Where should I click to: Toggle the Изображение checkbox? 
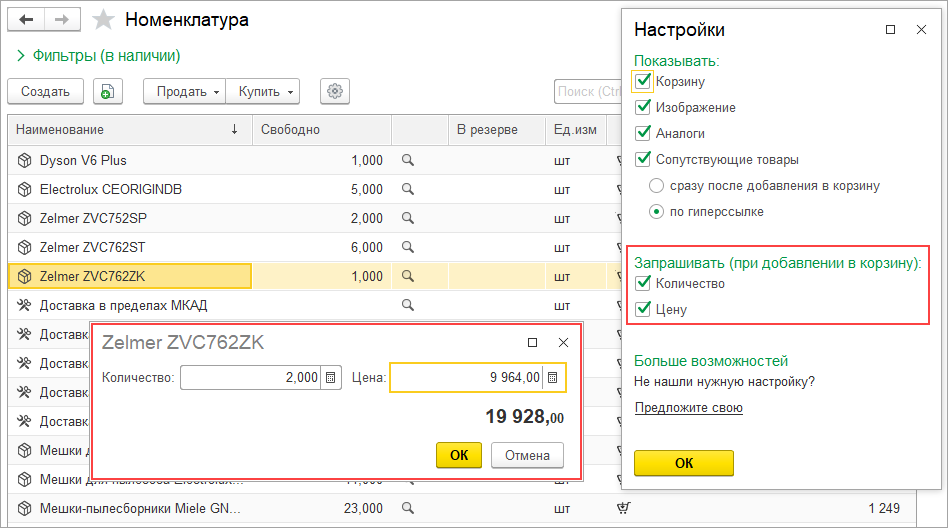643,107
